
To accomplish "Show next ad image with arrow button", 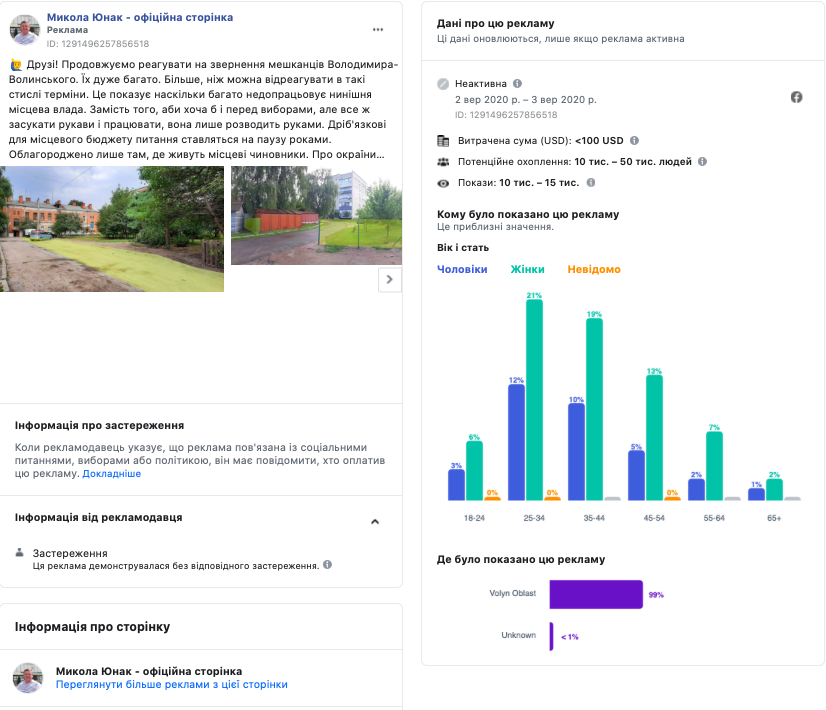I will pyautogui.click(x=390, y=280).
